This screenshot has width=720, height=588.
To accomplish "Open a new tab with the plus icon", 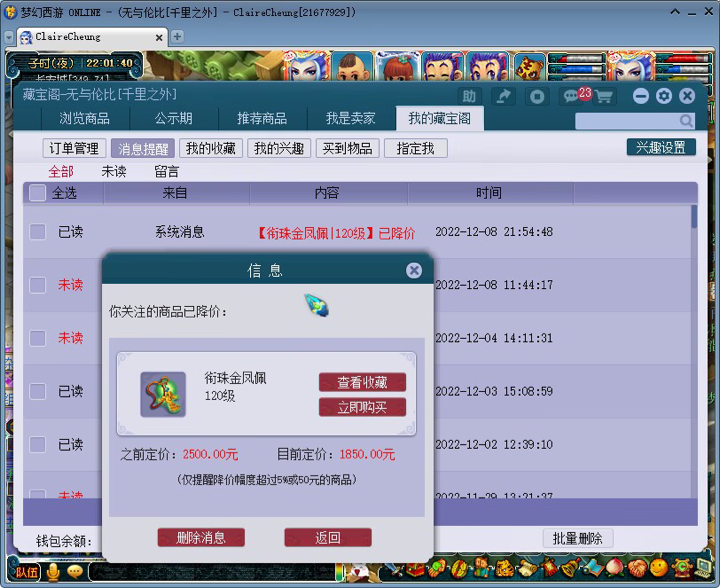I will click(177, 37).
